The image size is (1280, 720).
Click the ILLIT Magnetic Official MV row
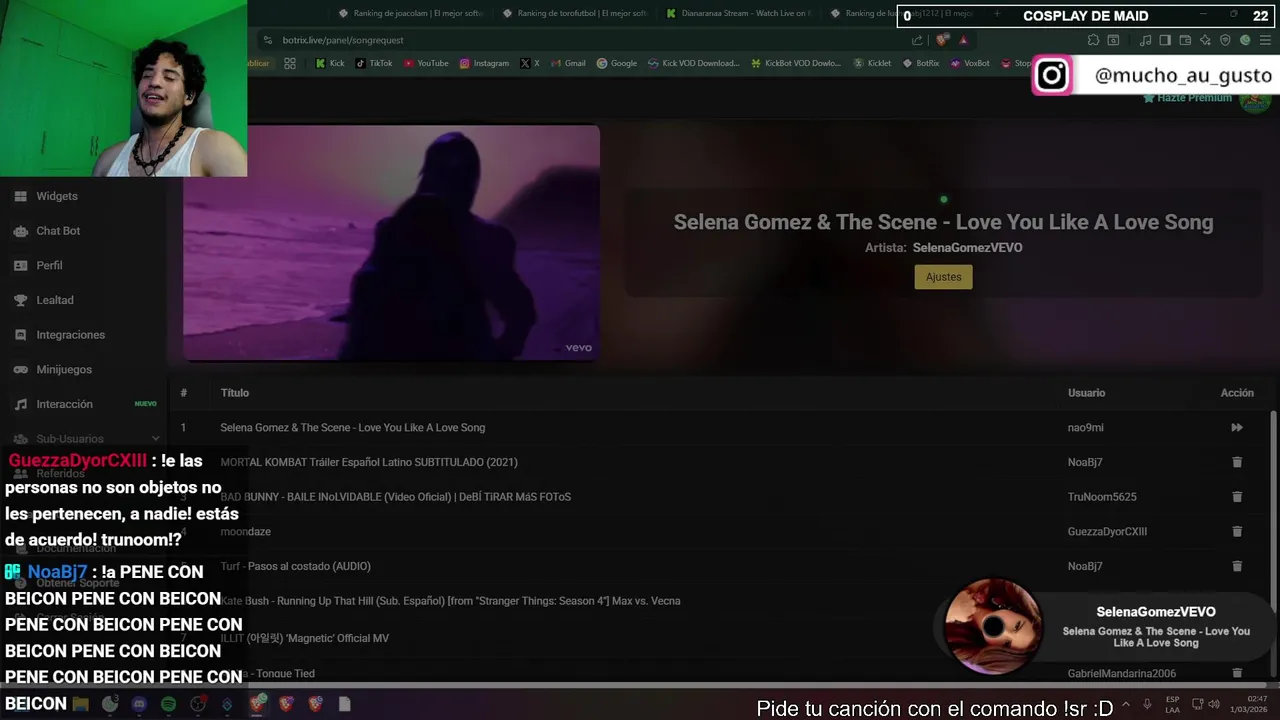pyautogui.click(x=720, y=638)
